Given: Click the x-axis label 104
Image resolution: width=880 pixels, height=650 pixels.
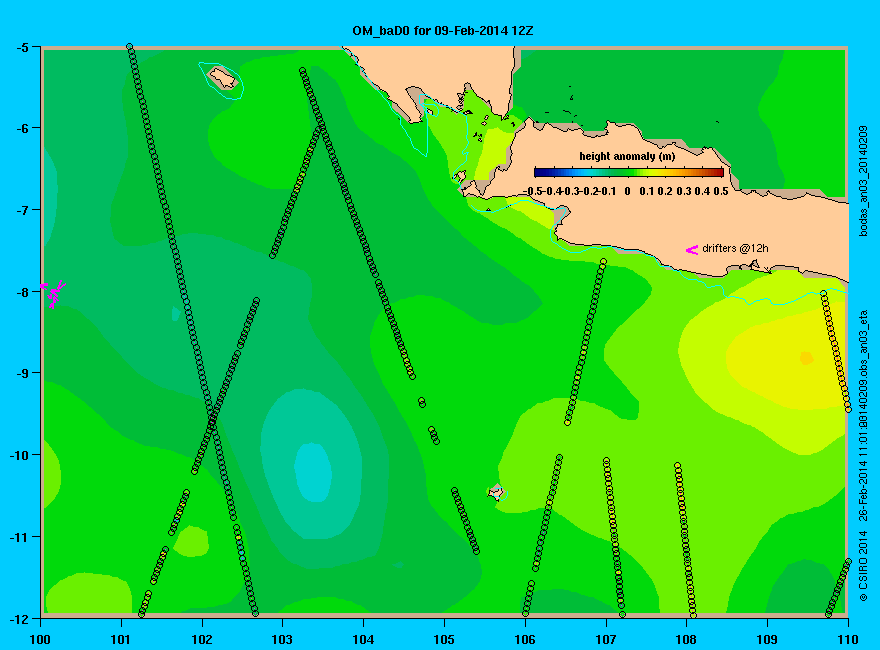Looking at the screenshot, I should tap(363, 639).
